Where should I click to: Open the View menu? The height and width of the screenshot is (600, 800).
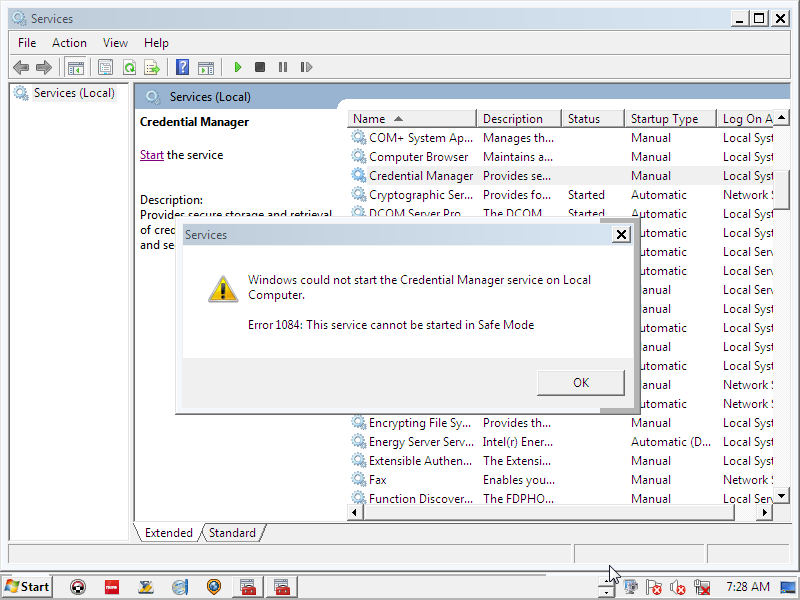tap(115, 43)
